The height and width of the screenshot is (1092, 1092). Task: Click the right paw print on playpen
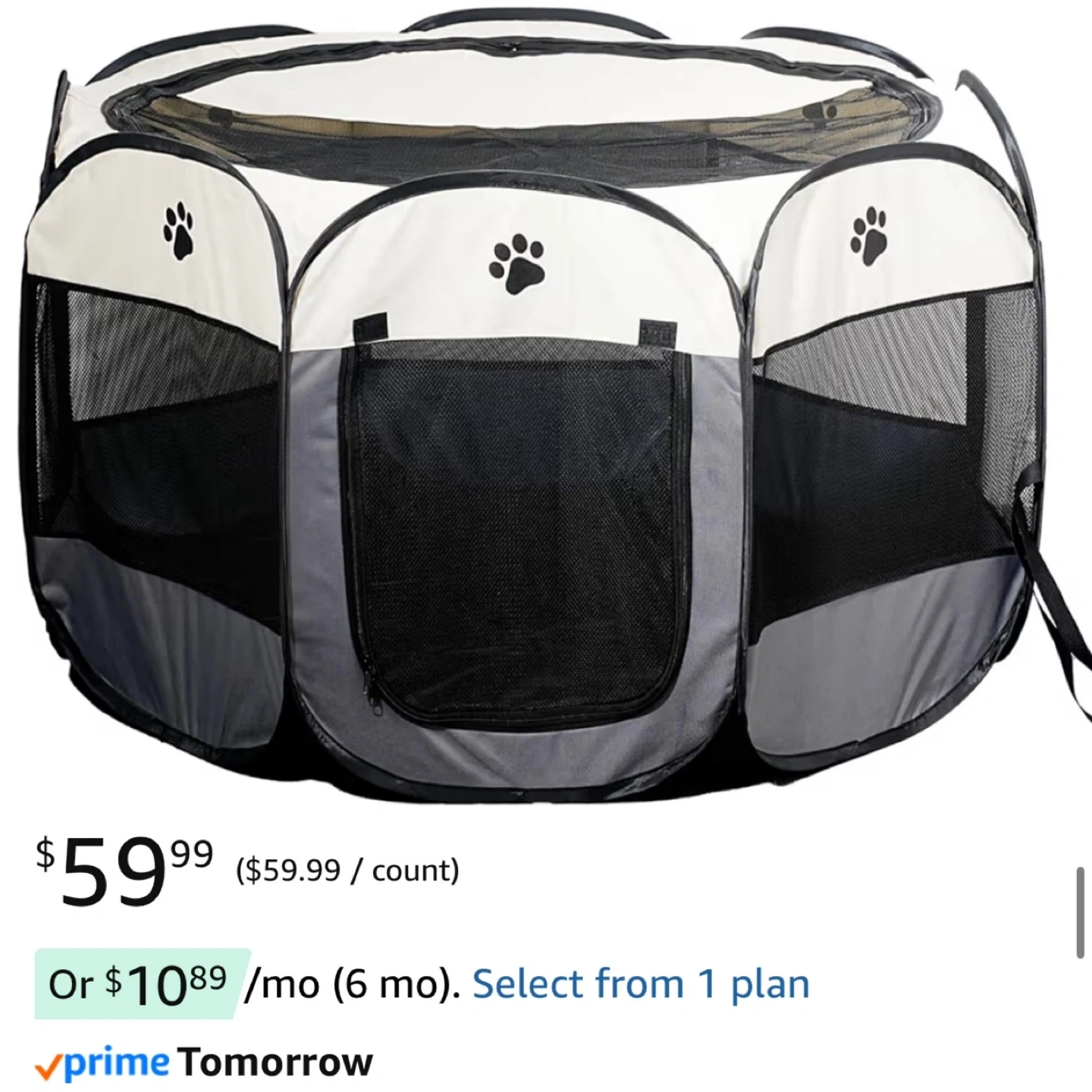point(870,236)
